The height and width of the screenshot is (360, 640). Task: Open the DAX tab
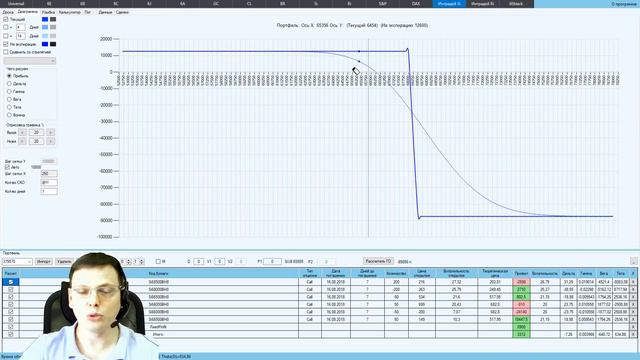[416, 4]
